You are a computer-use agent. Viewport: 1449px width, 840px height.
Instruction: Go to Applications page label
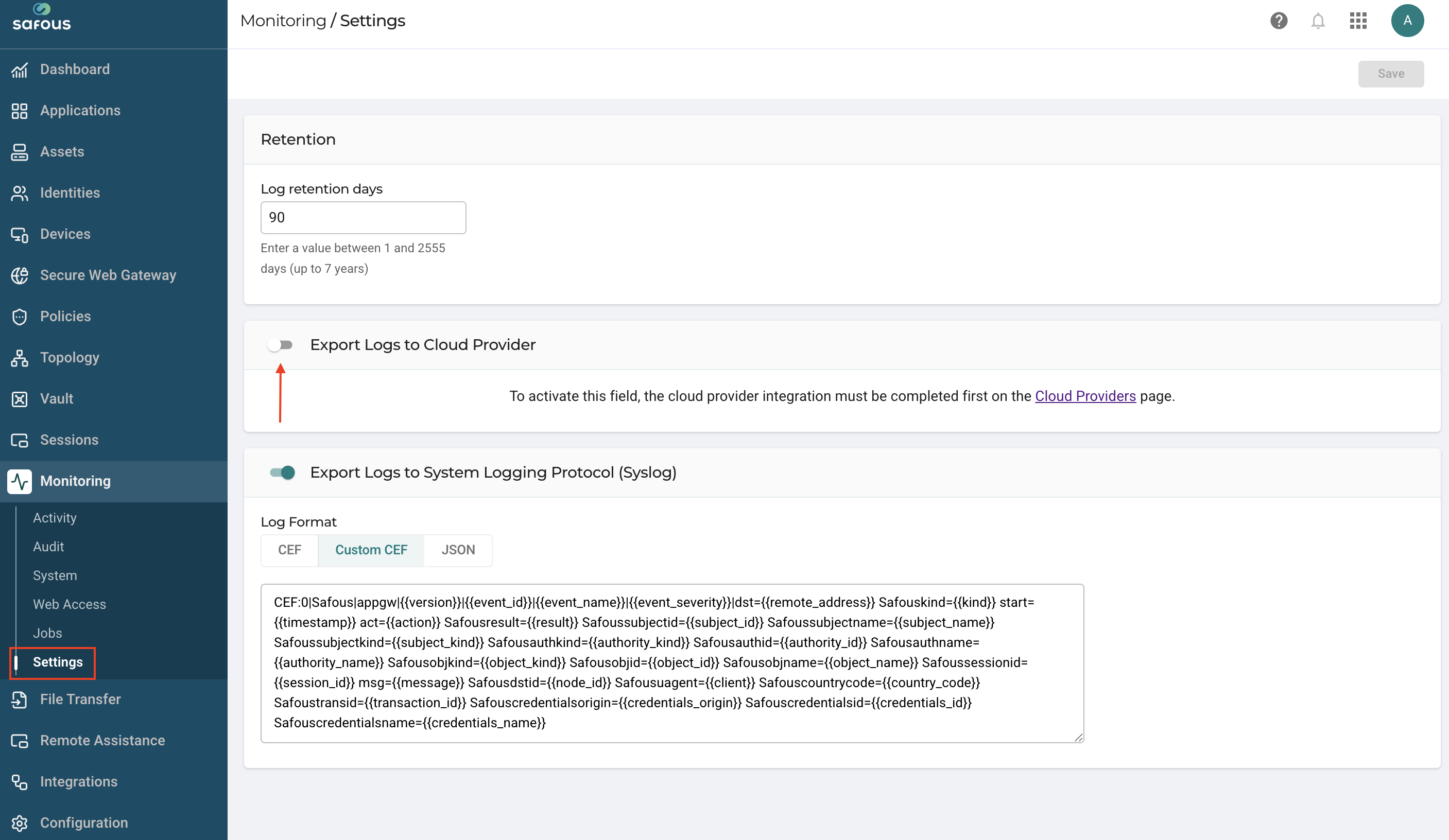[80, 111]
